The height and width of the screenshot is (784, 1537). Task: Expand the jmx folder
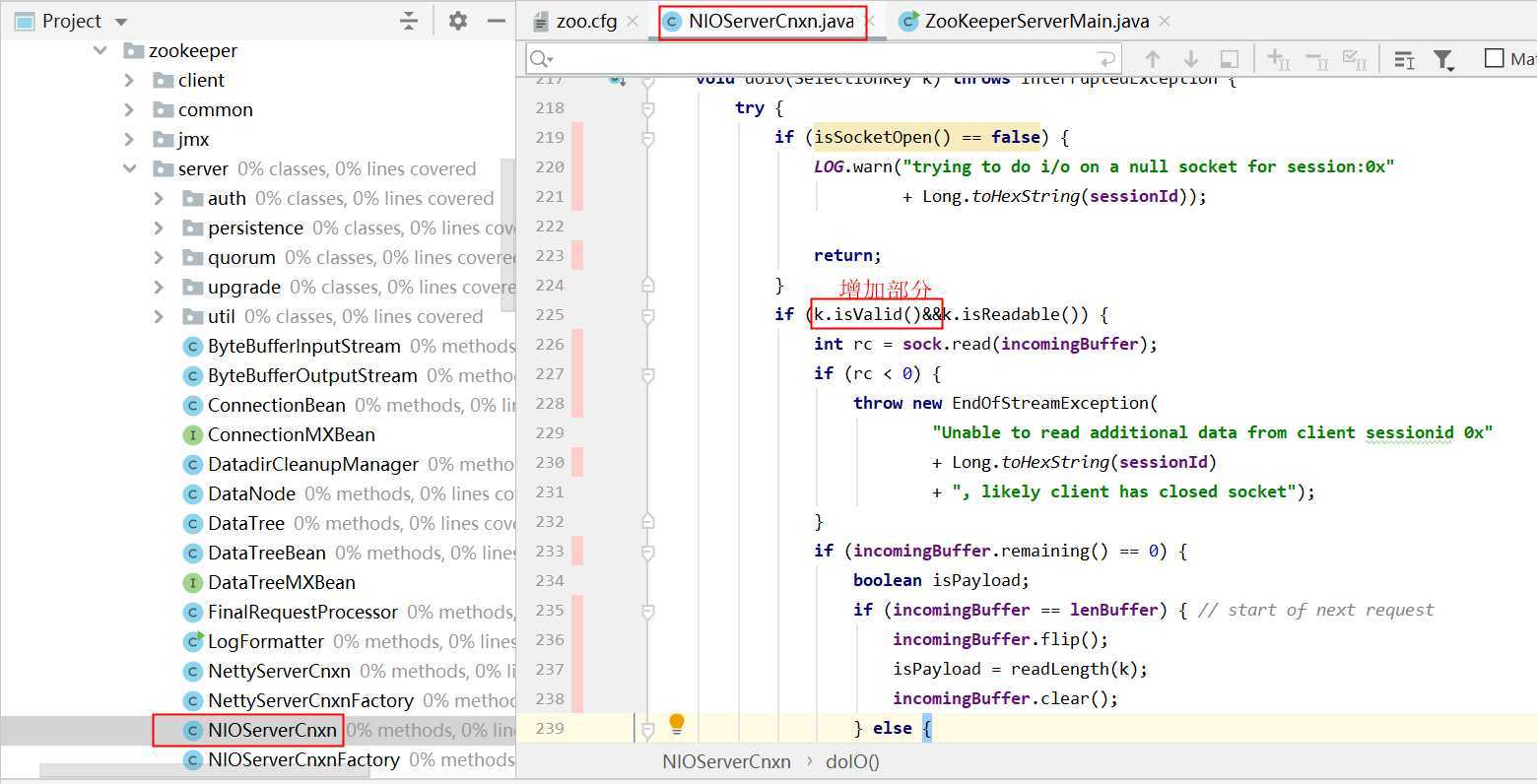[x=129, y=139]
